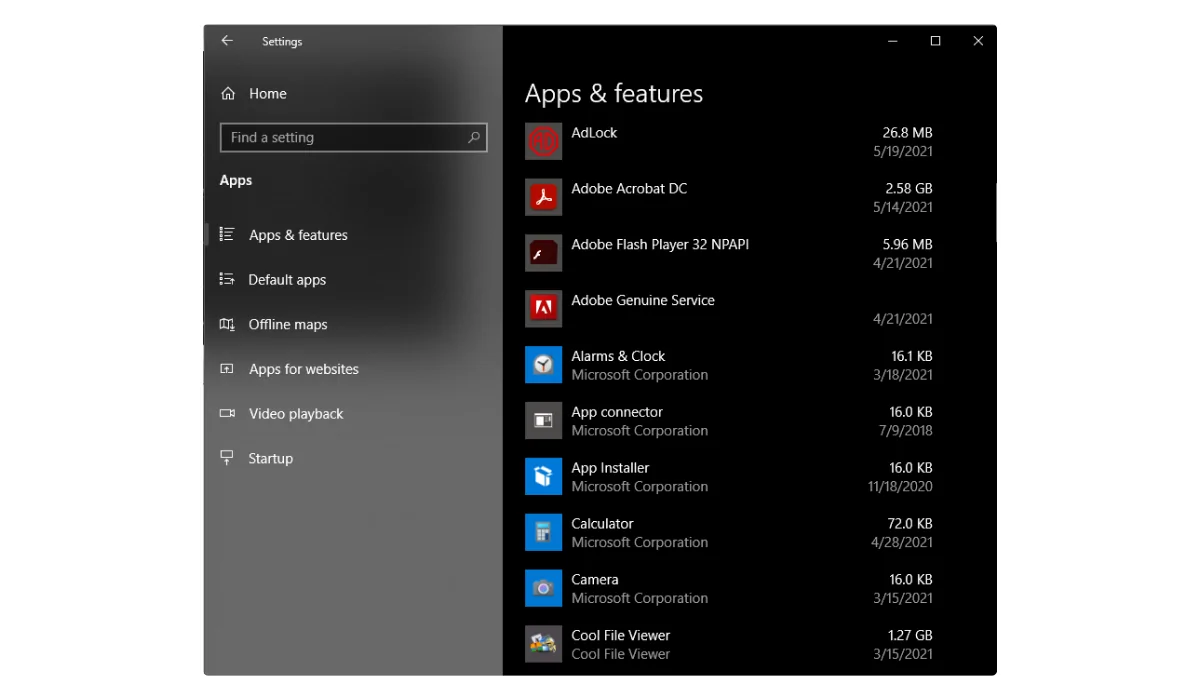Image resolution: width=1200 pixels, height=700 pixels.
Task: Open Startup apps settings label
Action: (x=271, y=458)
